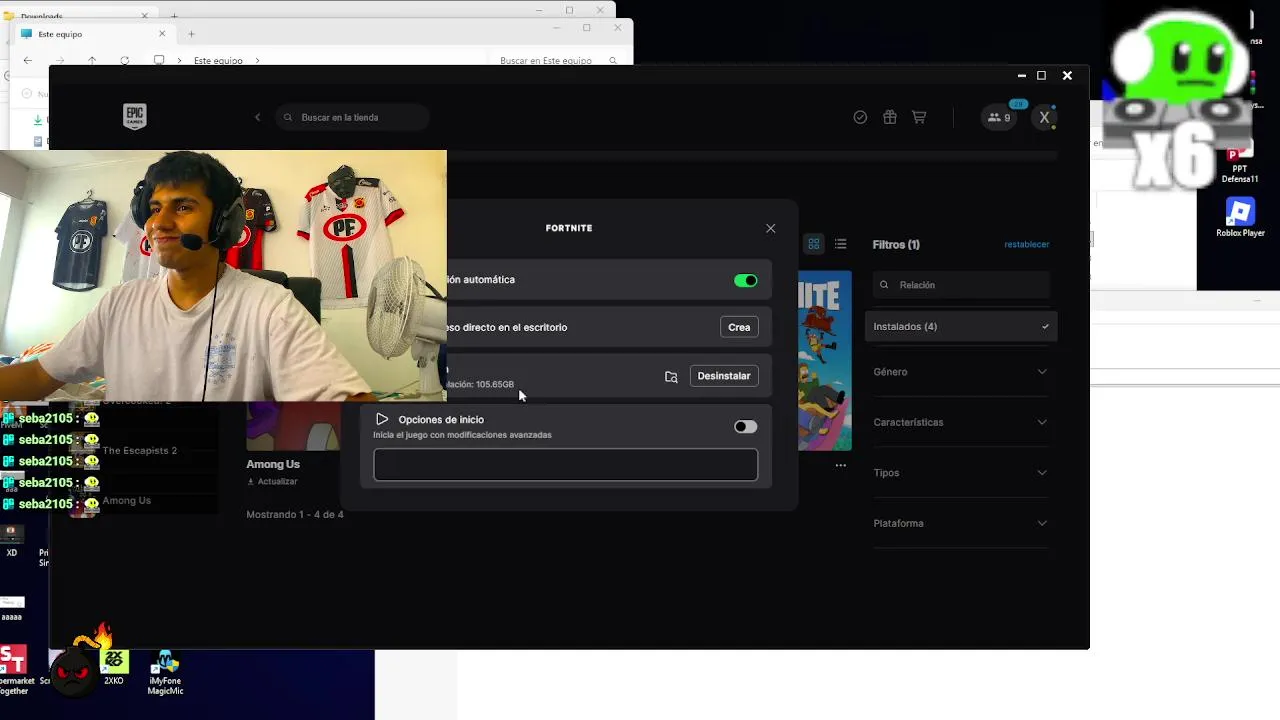
Task: Open the three-dots menu below the Fortnite tile
Action: [841, 465]
